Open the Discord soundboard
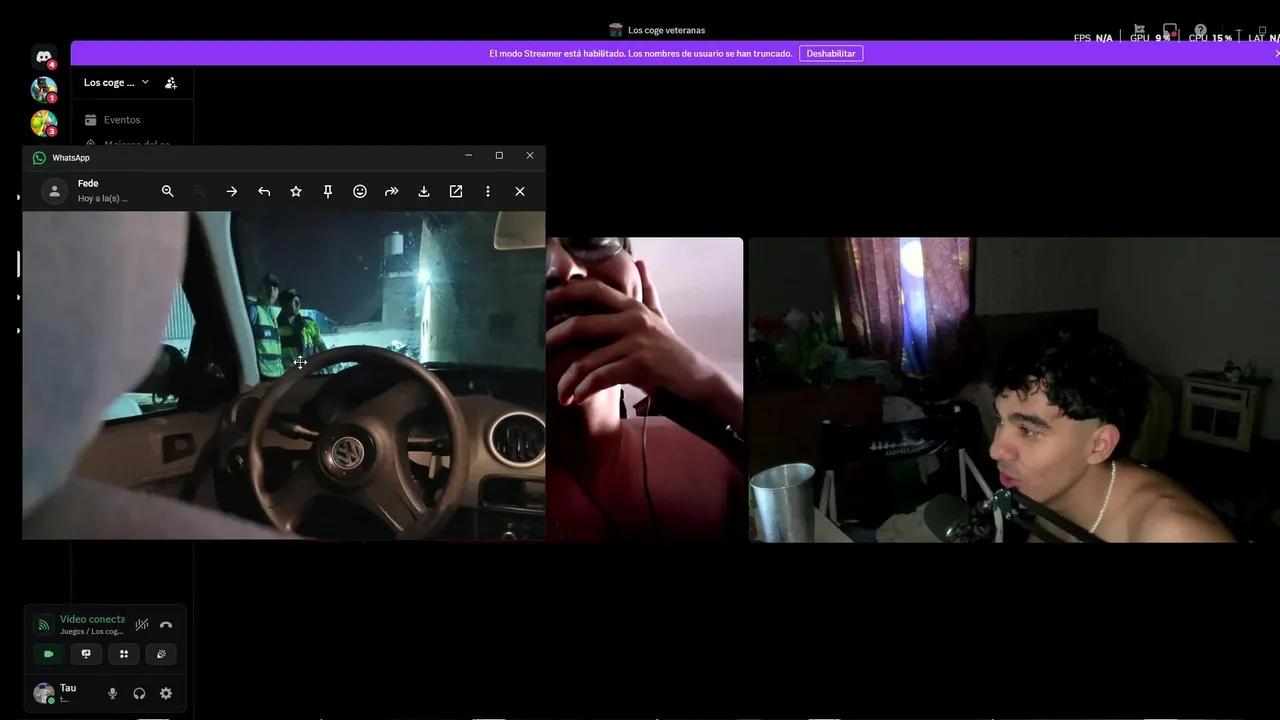 161,653
